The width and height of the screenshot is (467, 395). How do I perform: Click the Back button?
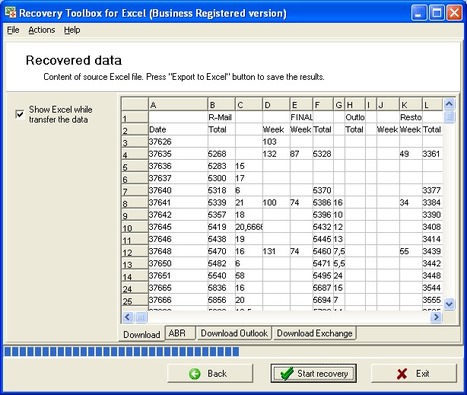tap(210, 373)
